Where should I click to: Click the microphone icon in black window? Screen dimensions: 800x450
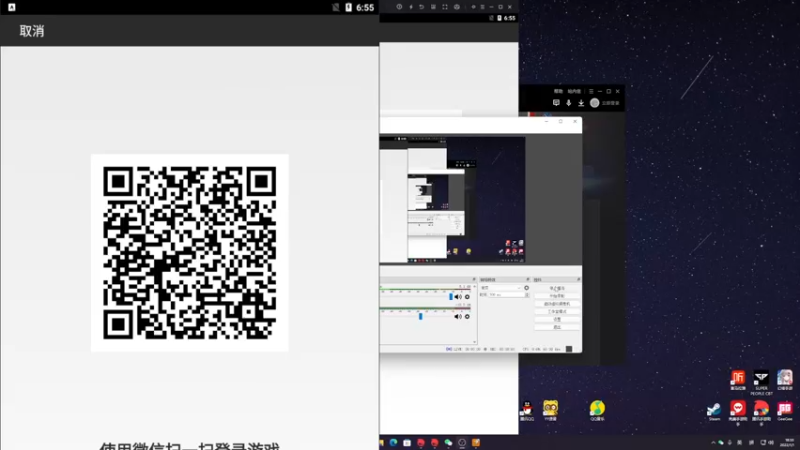pyautogui.click(x=568, y=103)
